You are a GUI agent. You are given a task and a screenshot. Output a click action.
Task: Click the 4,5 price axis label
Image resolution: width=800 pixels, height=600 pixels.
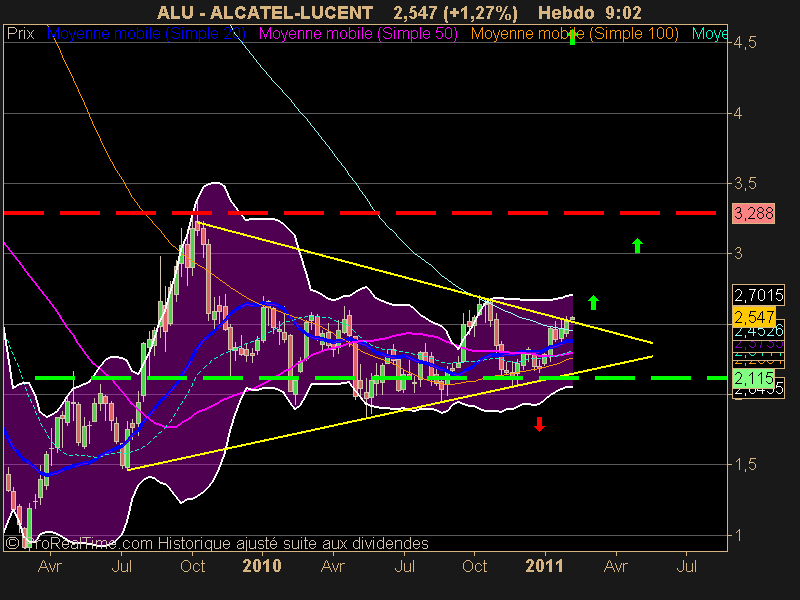[x=745, y=43]
